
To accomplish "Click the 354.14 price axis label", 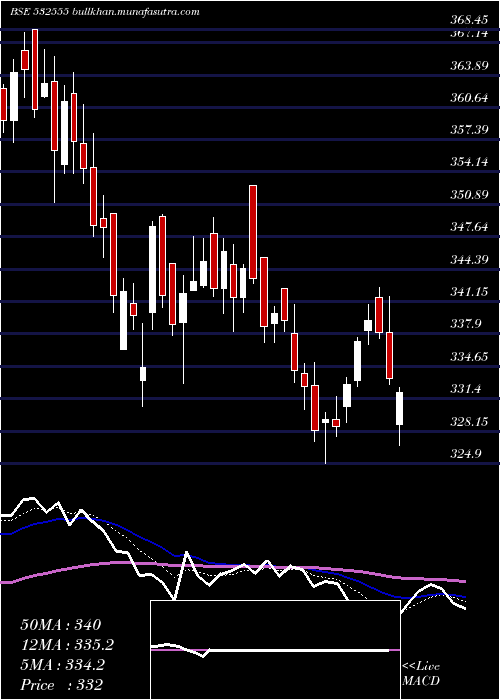I will pyautogui.click(x=469, y=162).
